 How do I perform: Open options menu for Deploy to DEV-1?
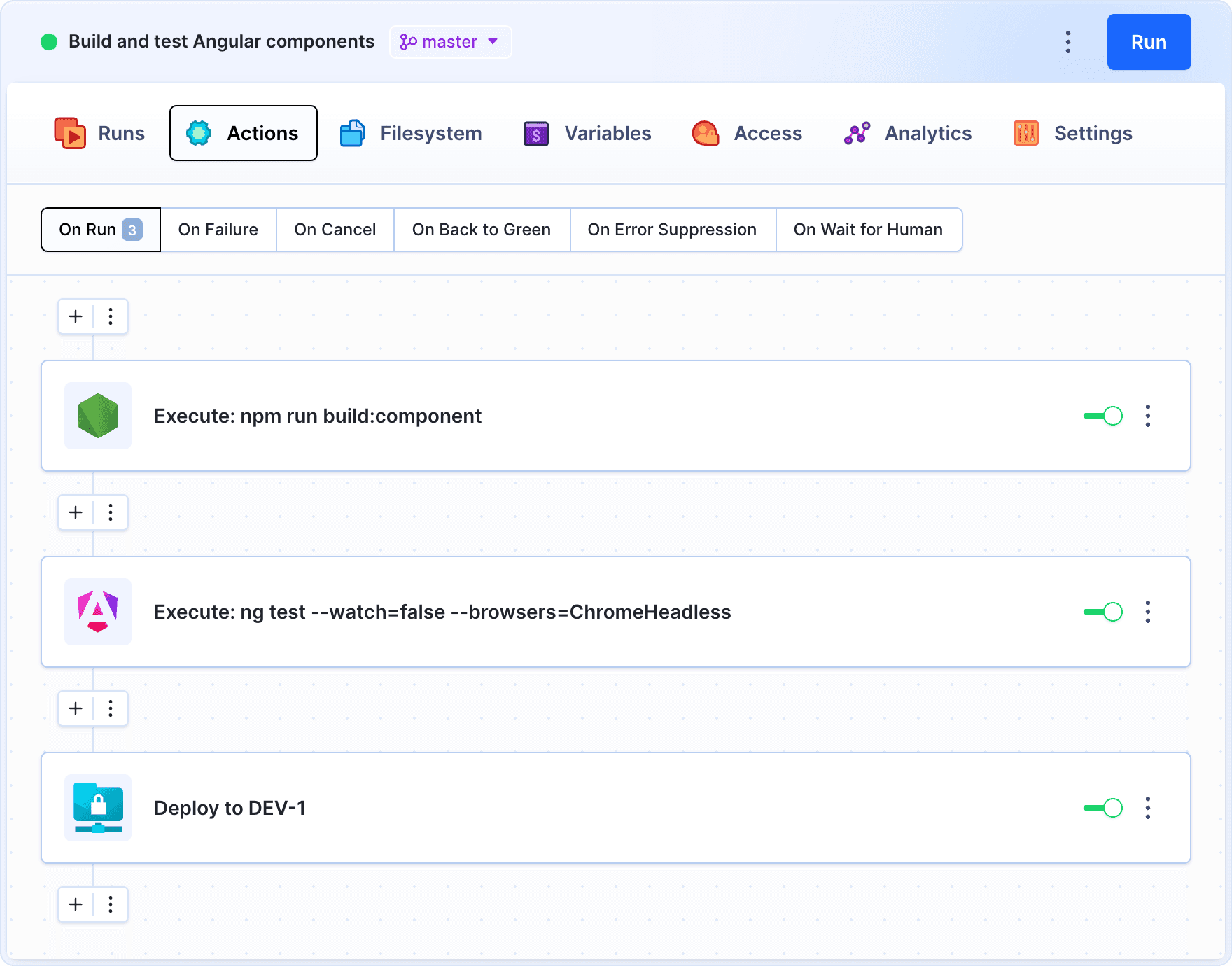[x=1147, y=808]
